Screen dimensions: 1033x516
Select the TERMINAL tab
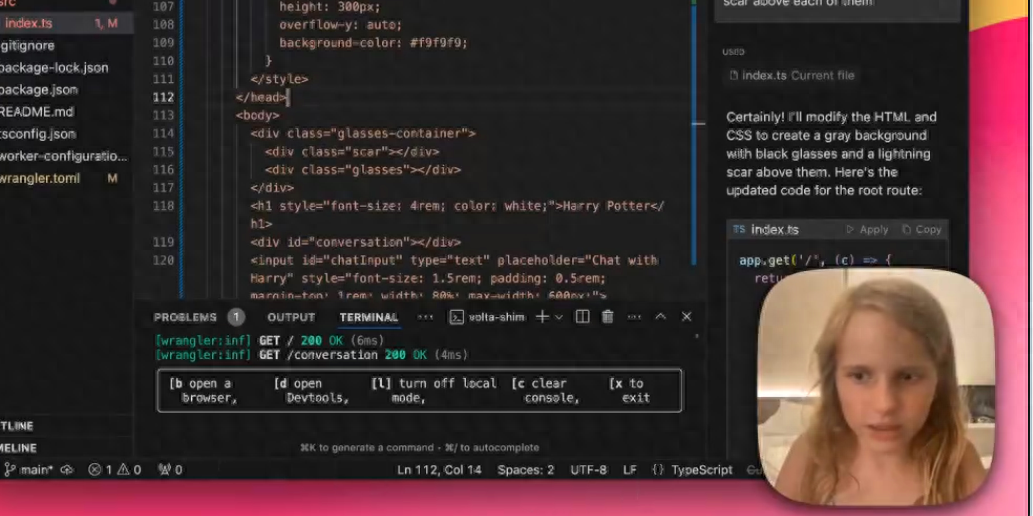[368, 317]
